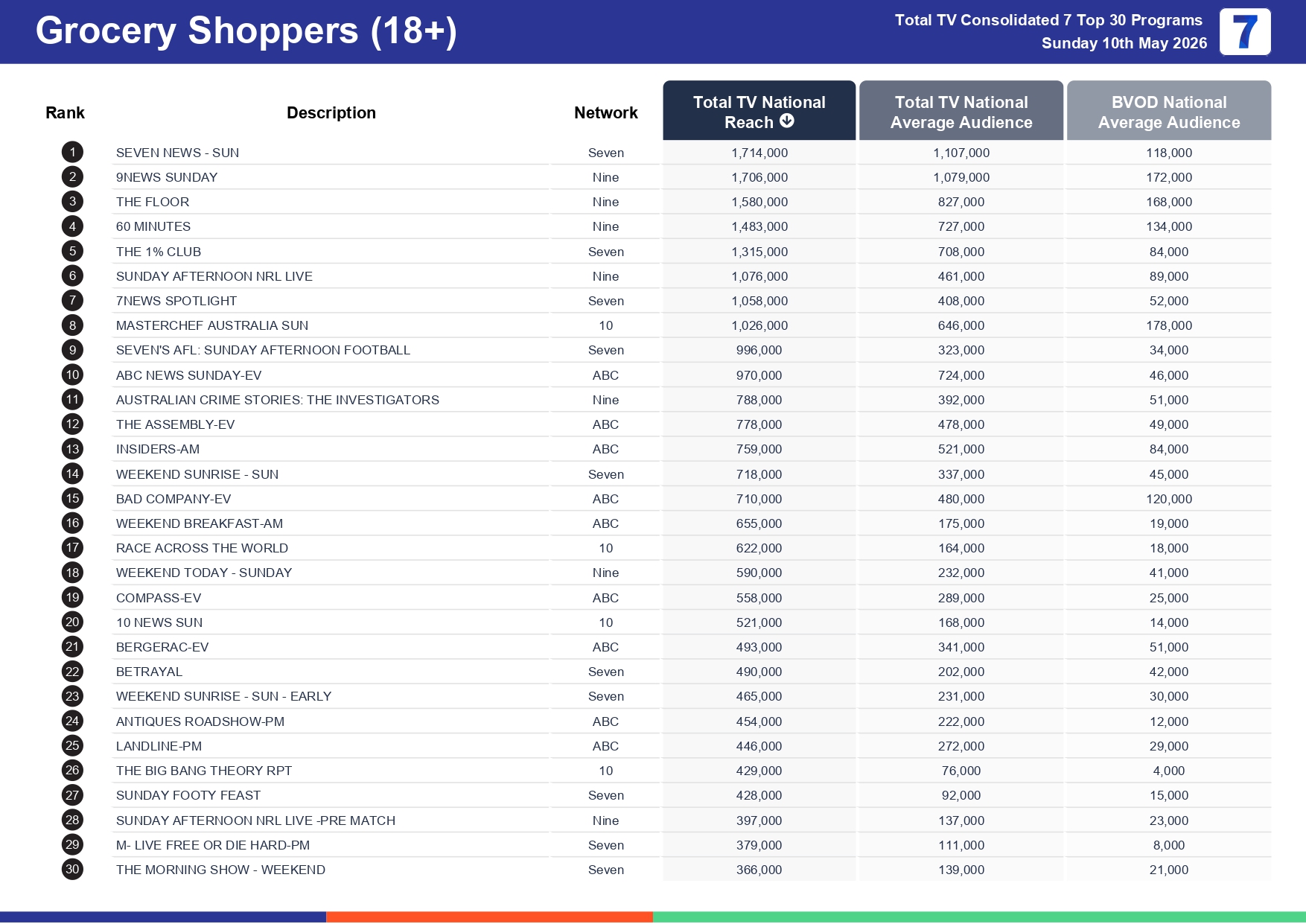Select the LANDLINE-PM program
The height and width of the screenshot is (924, 1306).
[159, 746]
